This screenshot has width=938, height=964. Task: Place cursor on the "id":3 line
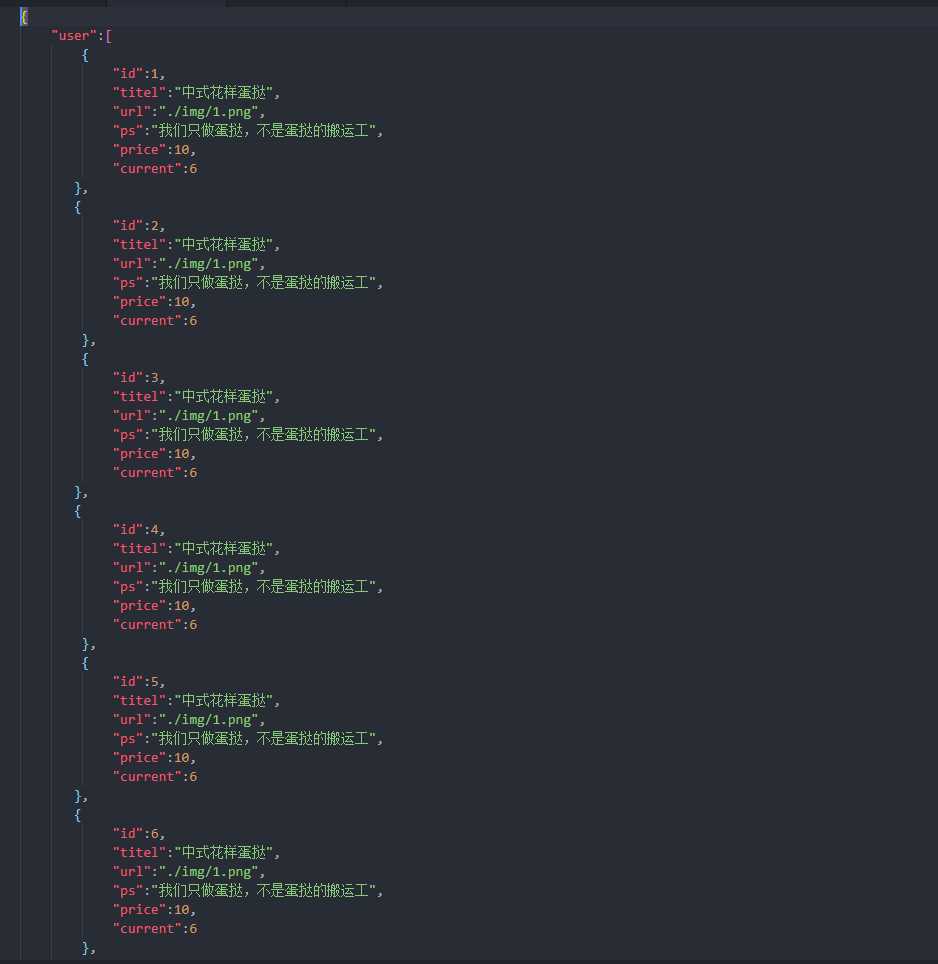(139, 377)
